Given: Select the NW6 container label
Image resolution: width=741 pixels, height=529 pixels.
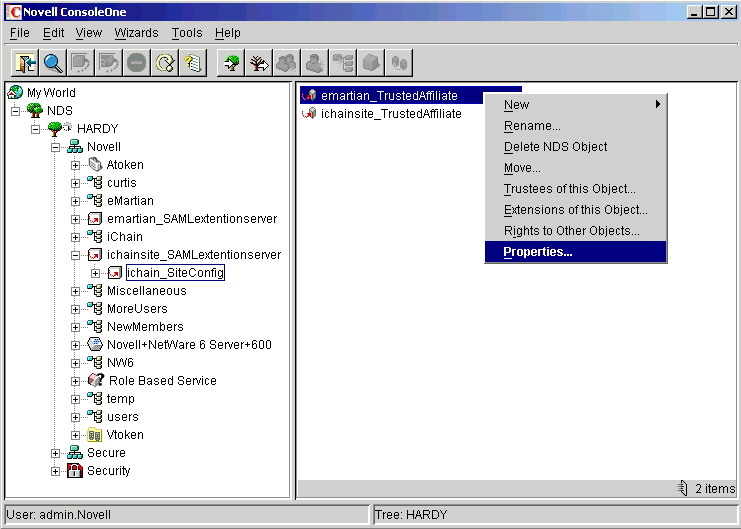Looking at the screenshot, I should point(120,363).
